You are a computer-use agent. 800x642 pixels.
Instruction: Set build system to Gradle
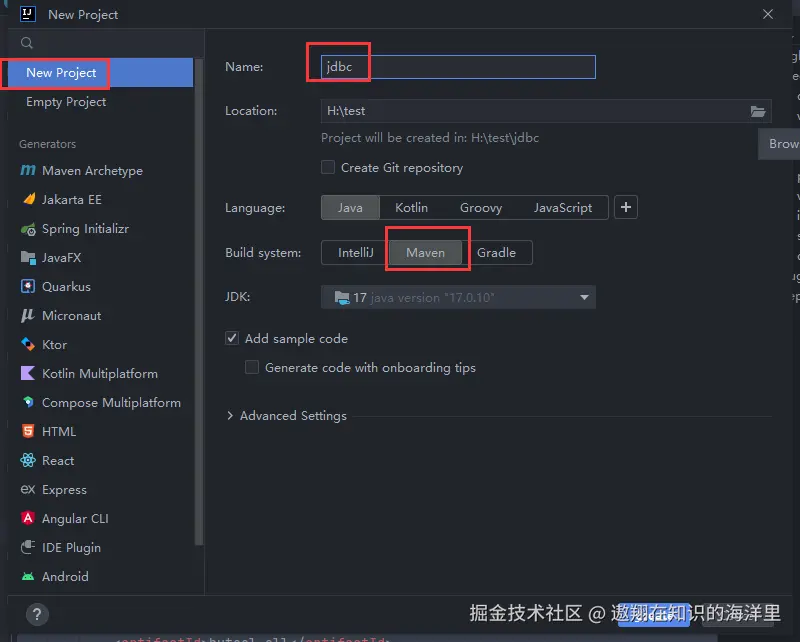coord(496,253)
